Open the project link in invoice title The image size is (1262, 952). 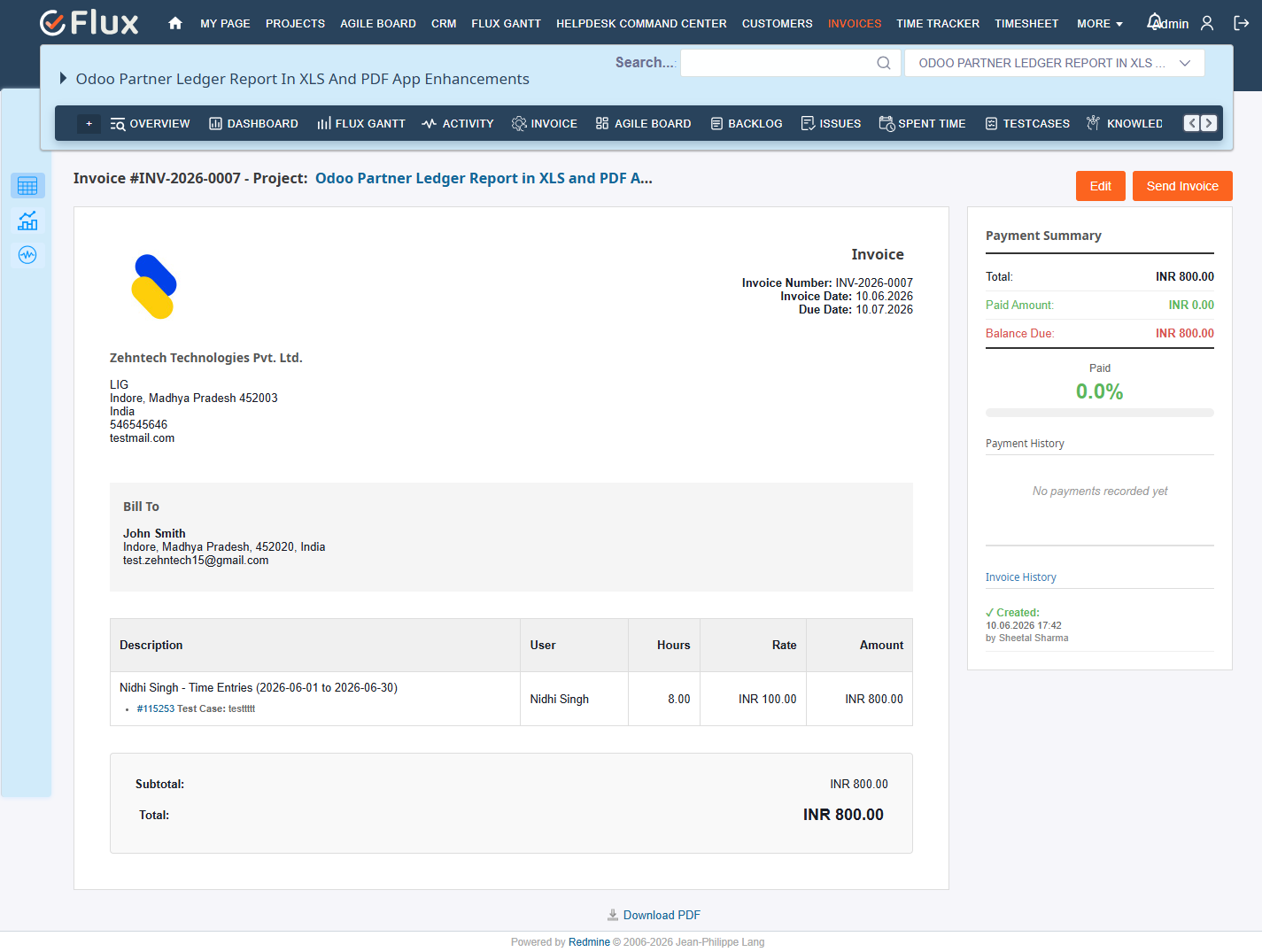[484, 178]
